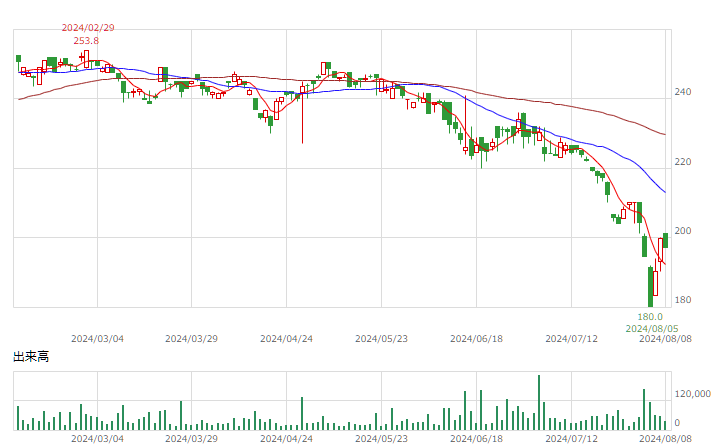The height and width of the screenshot is (448, 718).
Task: Click 2024/03/04 on the price chart axis
Action: [97, 339]
